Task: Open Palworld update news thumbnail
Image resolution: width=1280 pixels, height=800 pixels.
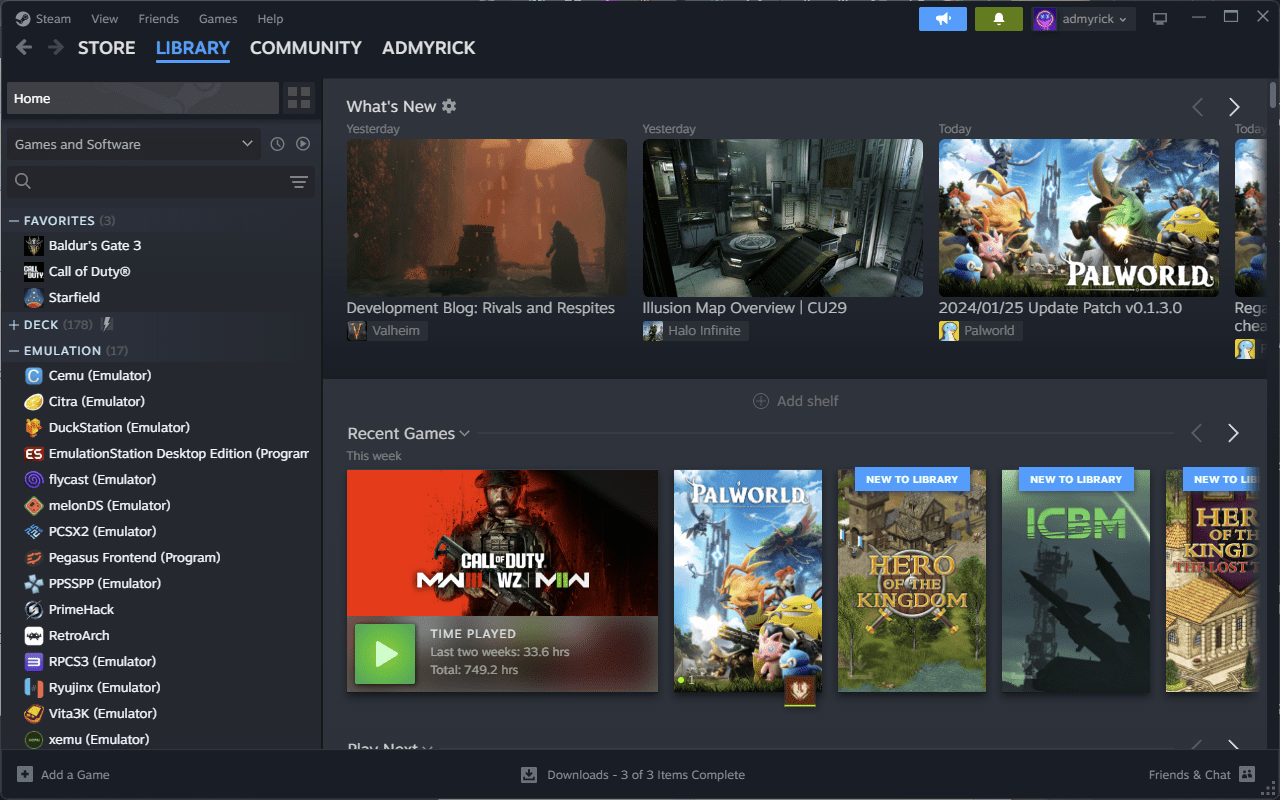Action: [1079, 217]
